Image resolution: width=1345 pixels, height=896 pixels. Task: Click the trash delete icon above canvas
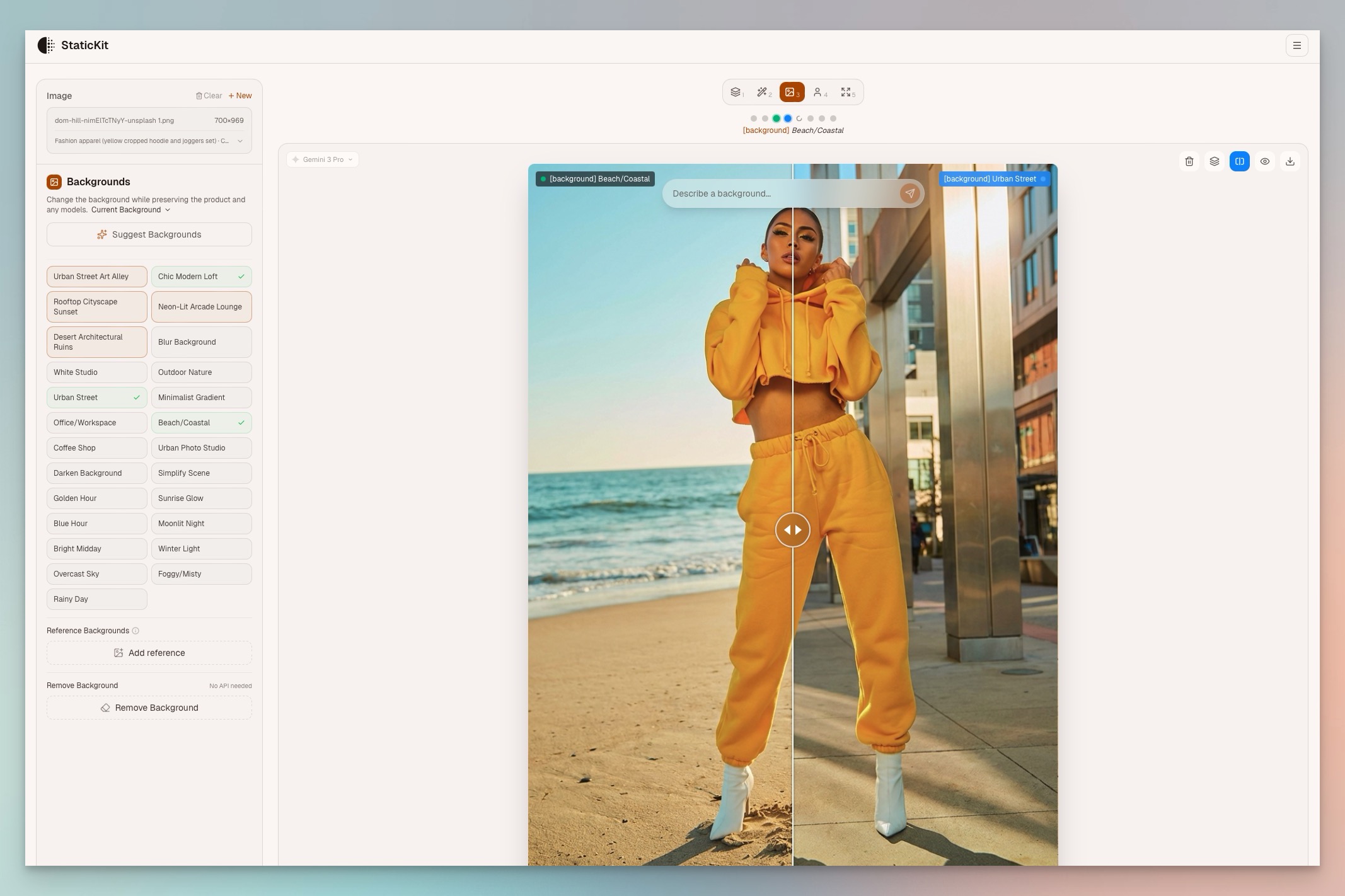click(x=1189, y=161)
